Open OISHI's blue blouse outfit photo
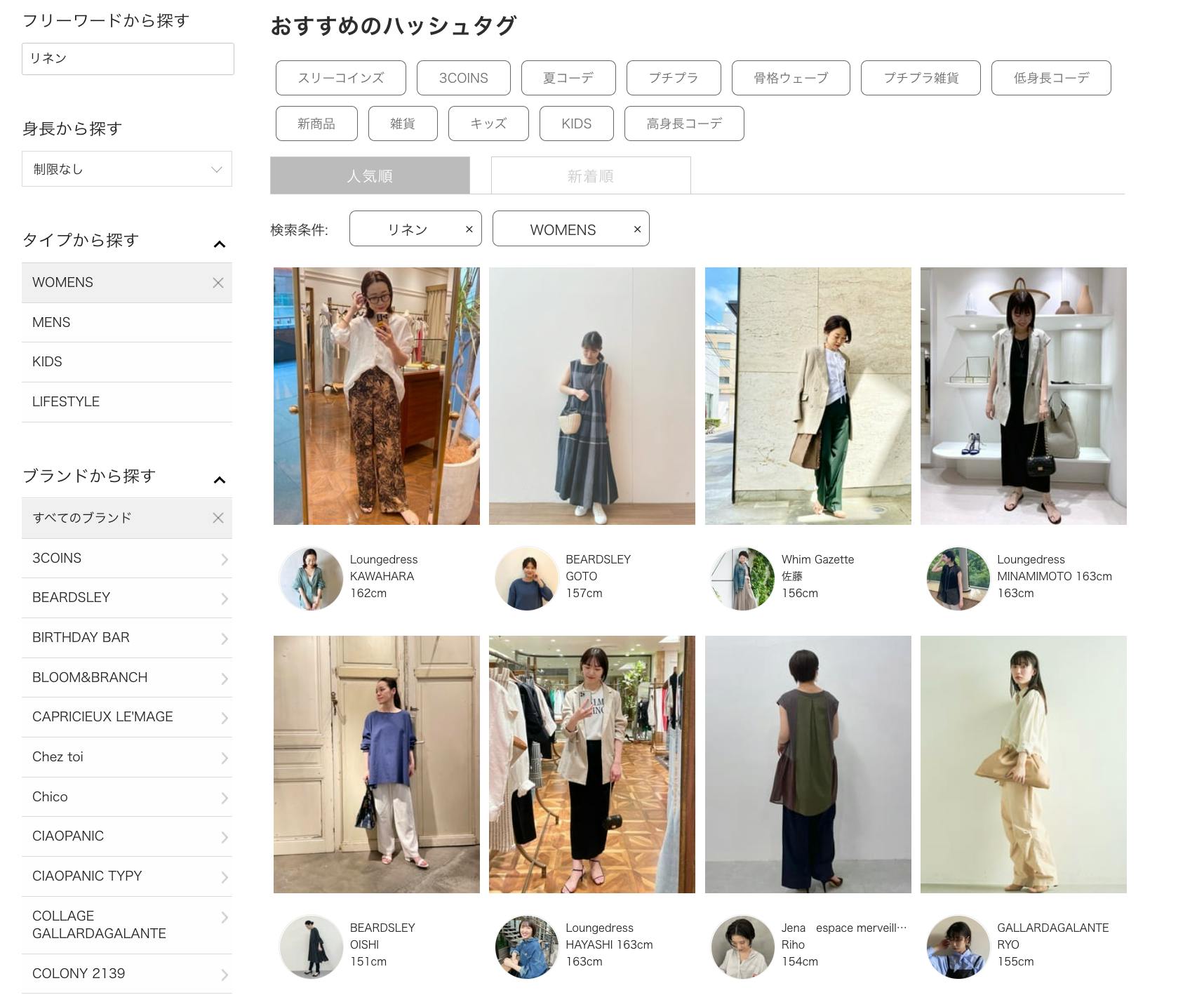This screenshot has width=1204, height=995. coord(377,764)
